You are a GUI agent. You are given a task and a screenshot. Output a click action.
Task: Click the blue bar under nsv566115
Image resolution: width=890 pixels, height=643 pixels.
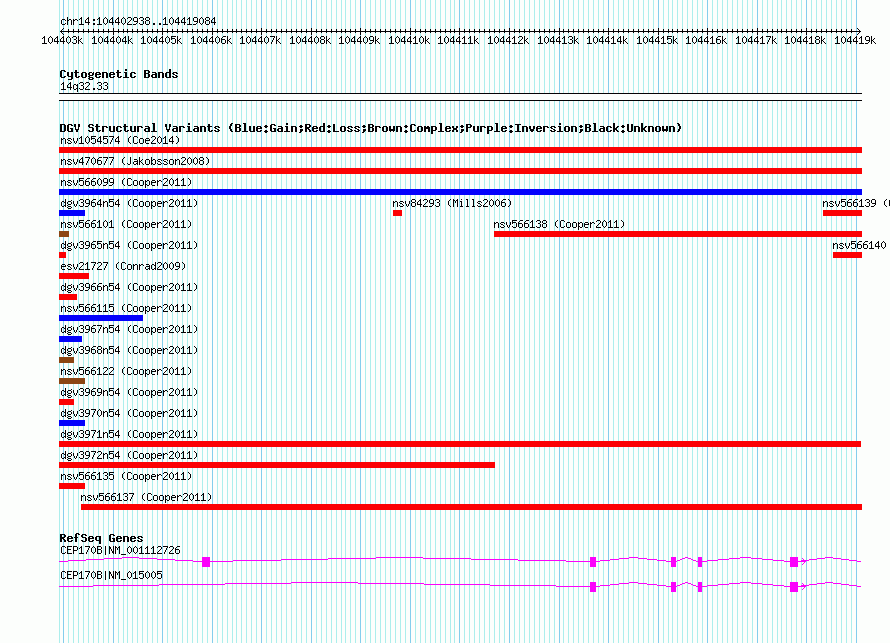(x=101, y=318)
